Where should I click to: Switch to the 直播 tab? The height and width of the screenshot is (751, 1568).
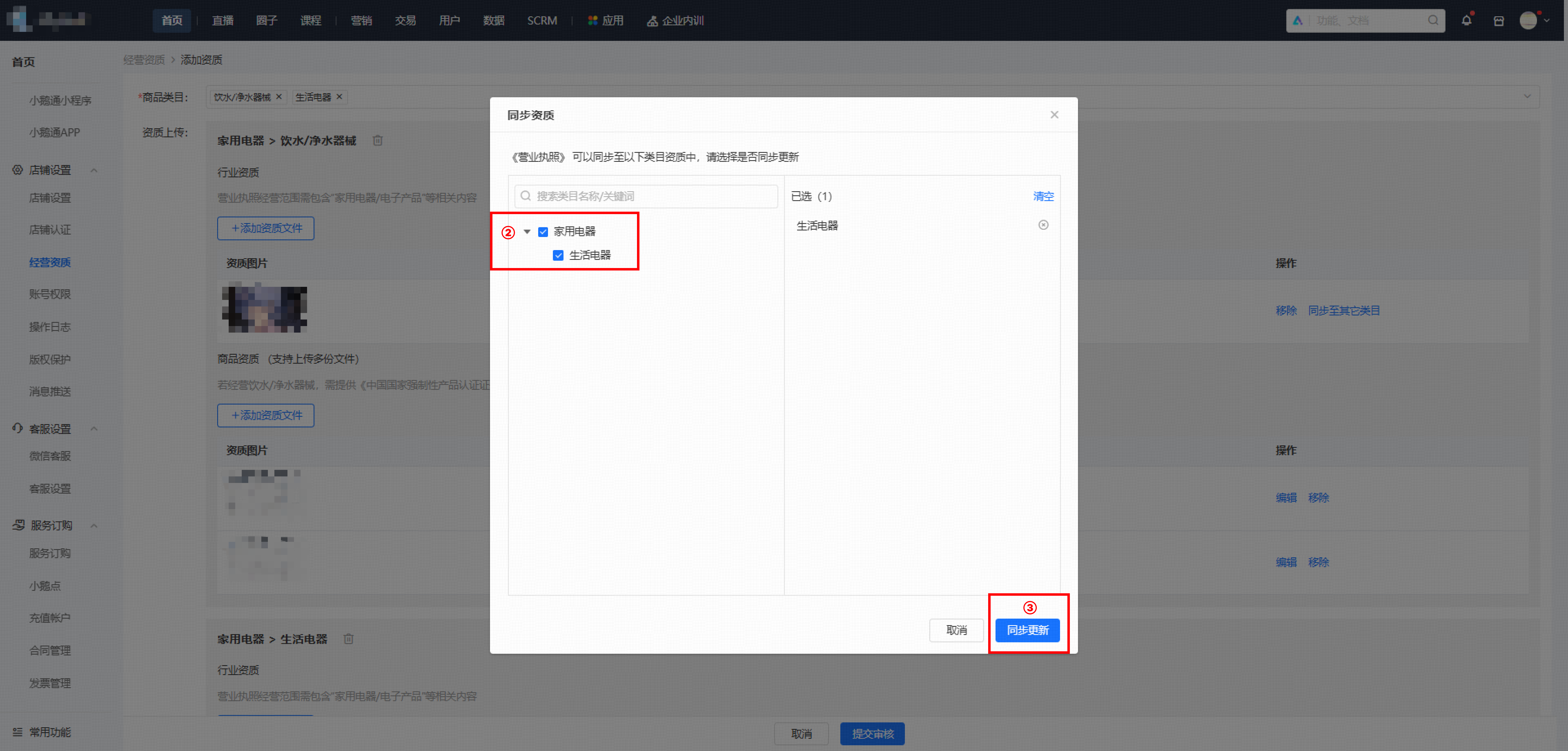pyautogui.click(x=223, y=21)
